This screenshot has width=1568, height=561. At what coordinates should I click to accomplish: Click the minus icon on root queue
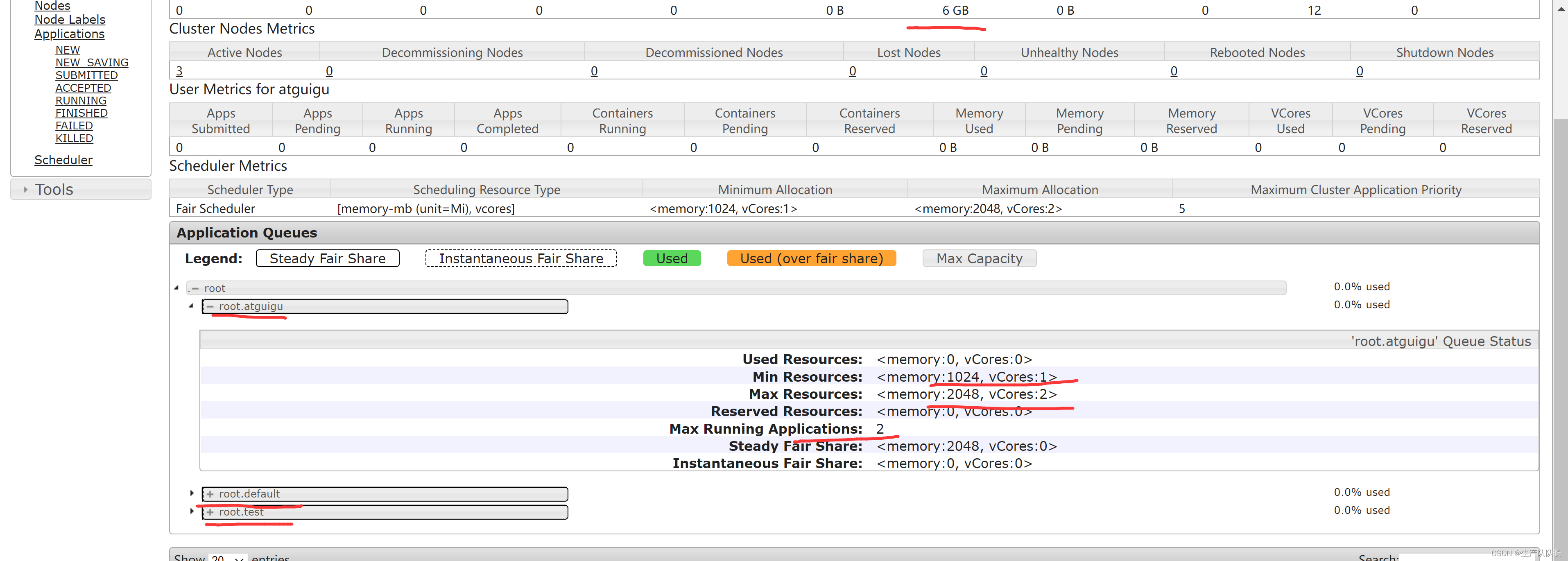pos(195,288)
